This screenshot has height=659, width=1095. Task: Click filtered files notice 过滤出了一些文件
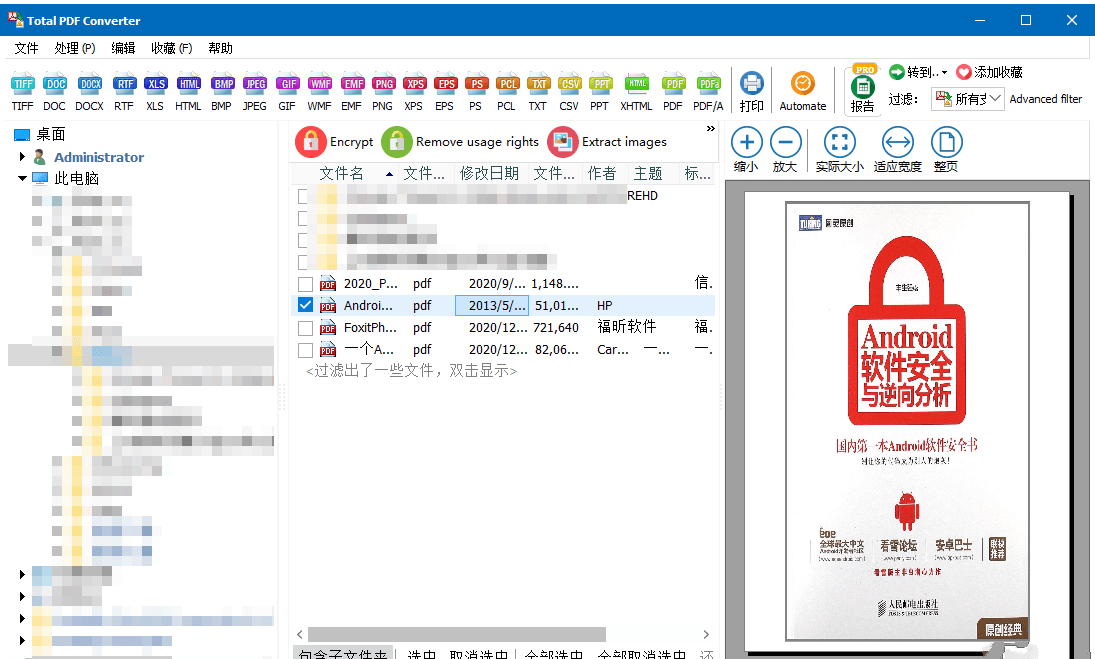(x=411, y=371)
